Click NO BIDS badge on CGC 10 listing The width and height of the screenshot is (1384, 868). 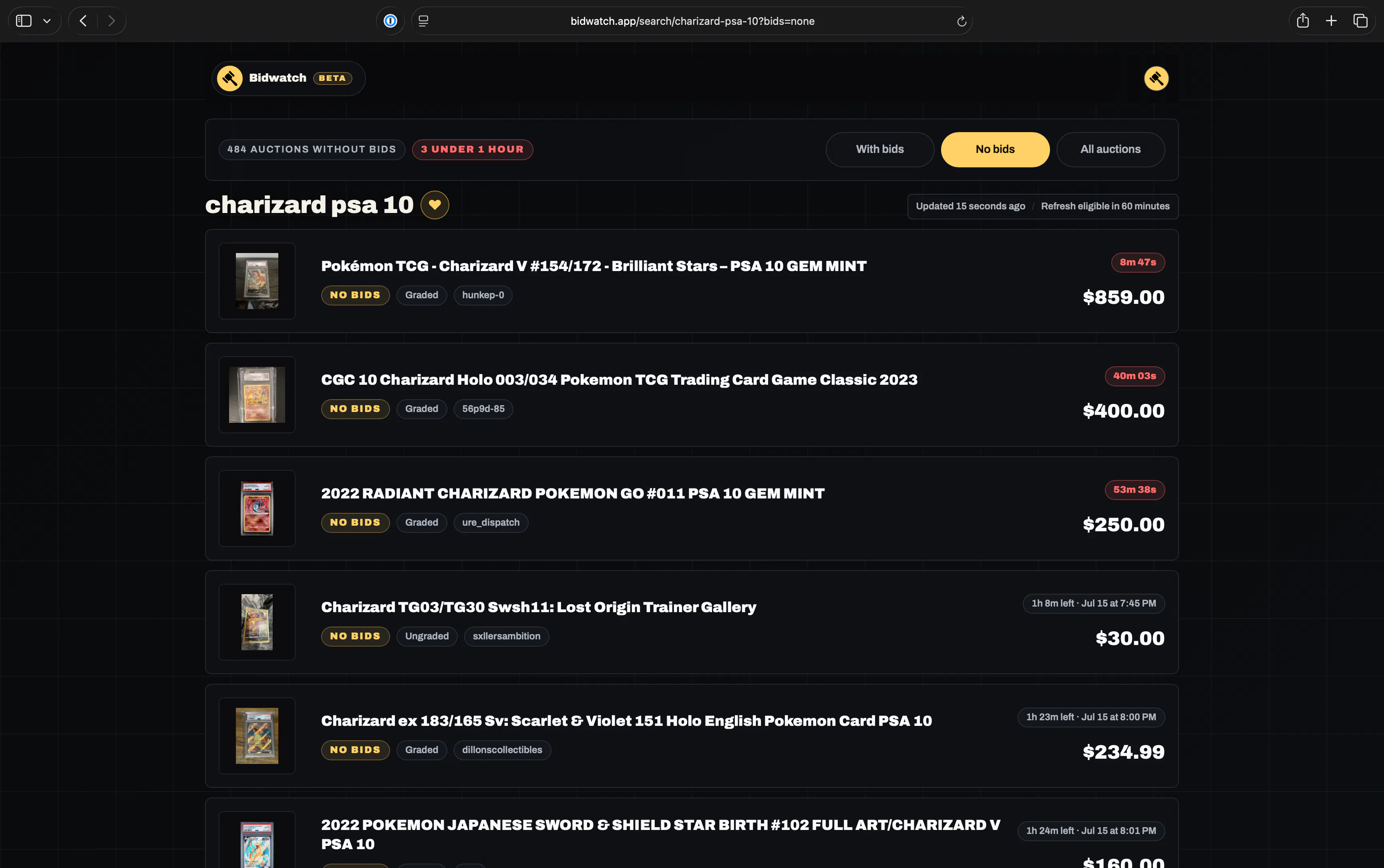coord(355,409)
